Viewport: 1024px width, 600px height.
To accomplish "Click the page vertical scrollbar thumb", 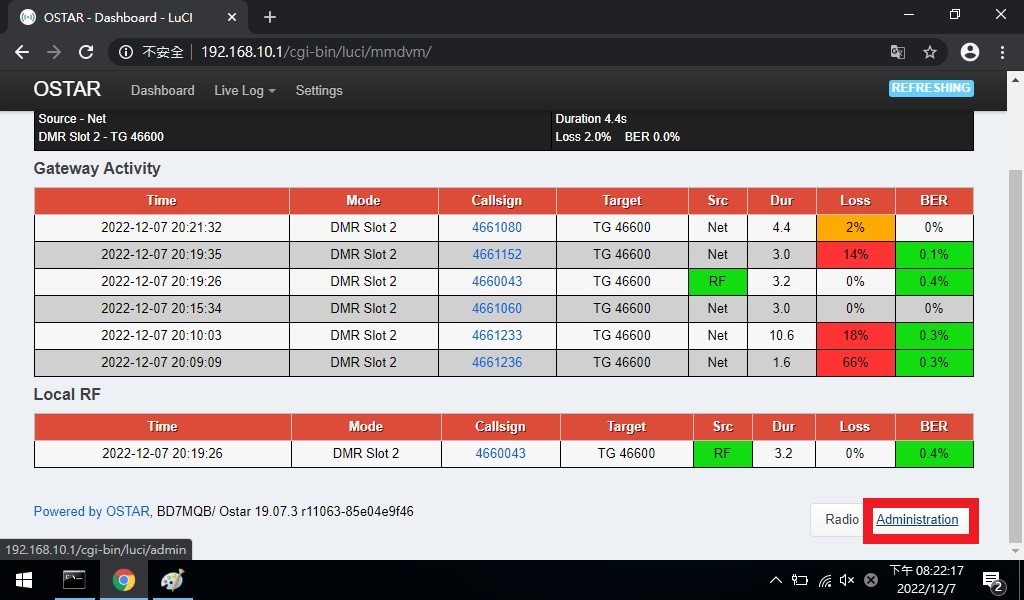I will [1016, 355].
